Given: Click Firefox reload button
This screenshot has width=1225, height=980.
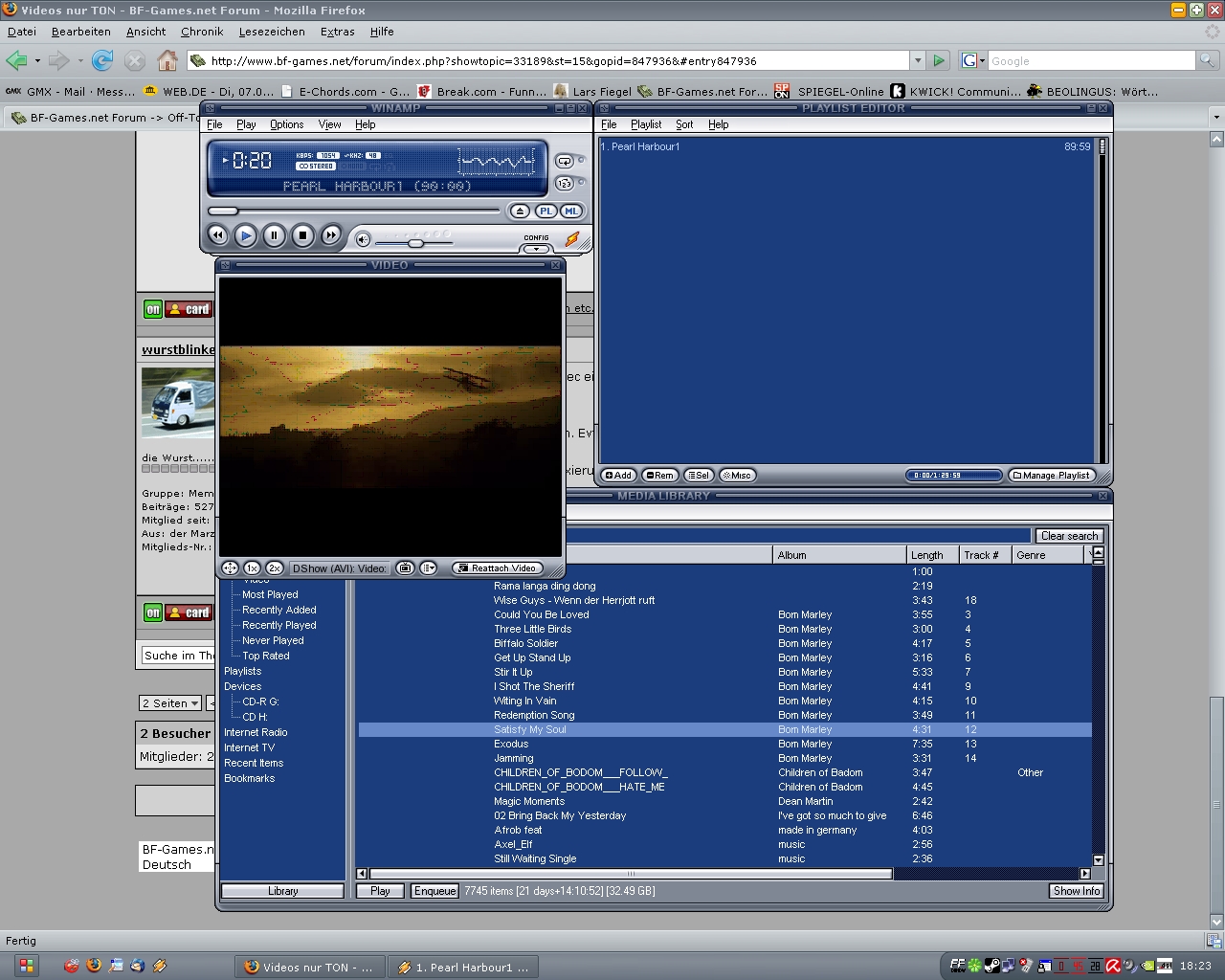Looking at the screenshot, I should (x=102, y=60).
